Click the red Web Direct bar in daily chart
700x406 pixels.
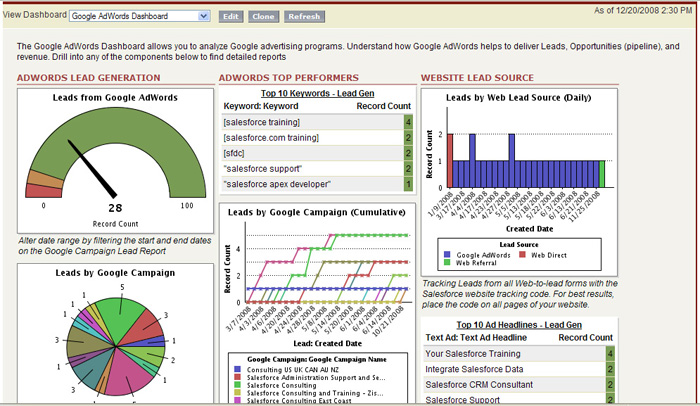[x=450, y=161]
